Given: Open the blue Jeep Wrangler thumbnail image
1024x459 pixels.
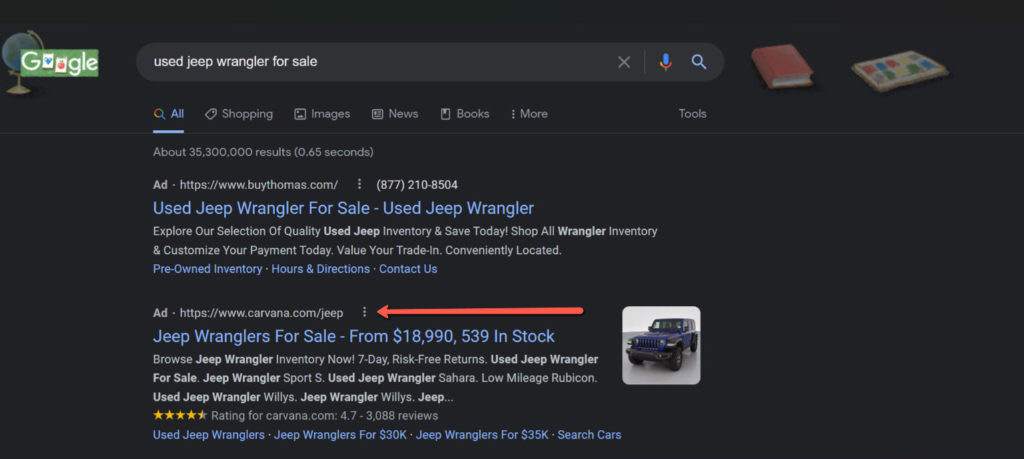Looking at the screenshot, I should (x=661, y=345).
